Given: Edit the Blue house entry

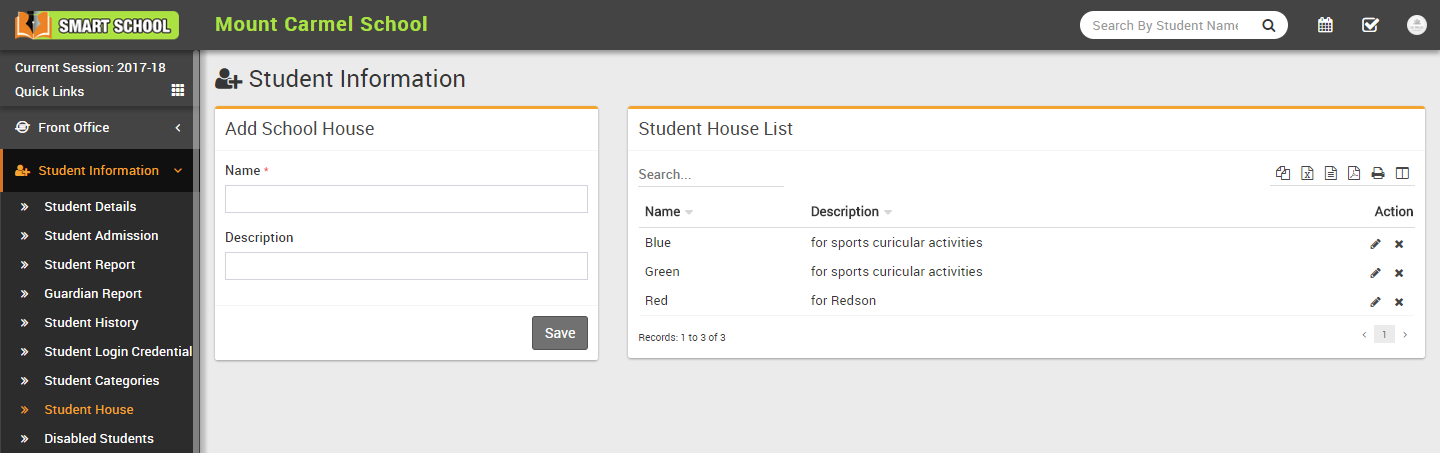Looking at the screenshot, I should (x=1375, y=244).
